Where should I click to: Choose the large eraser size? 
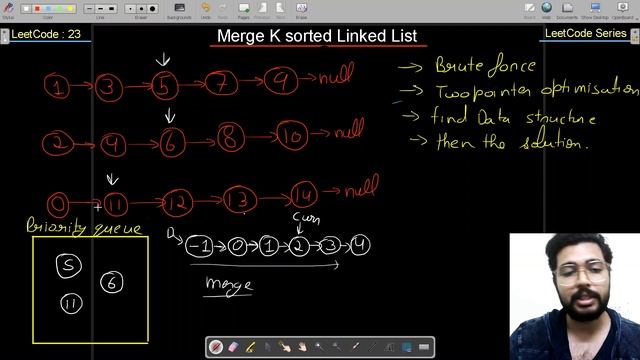pos(153,9)
